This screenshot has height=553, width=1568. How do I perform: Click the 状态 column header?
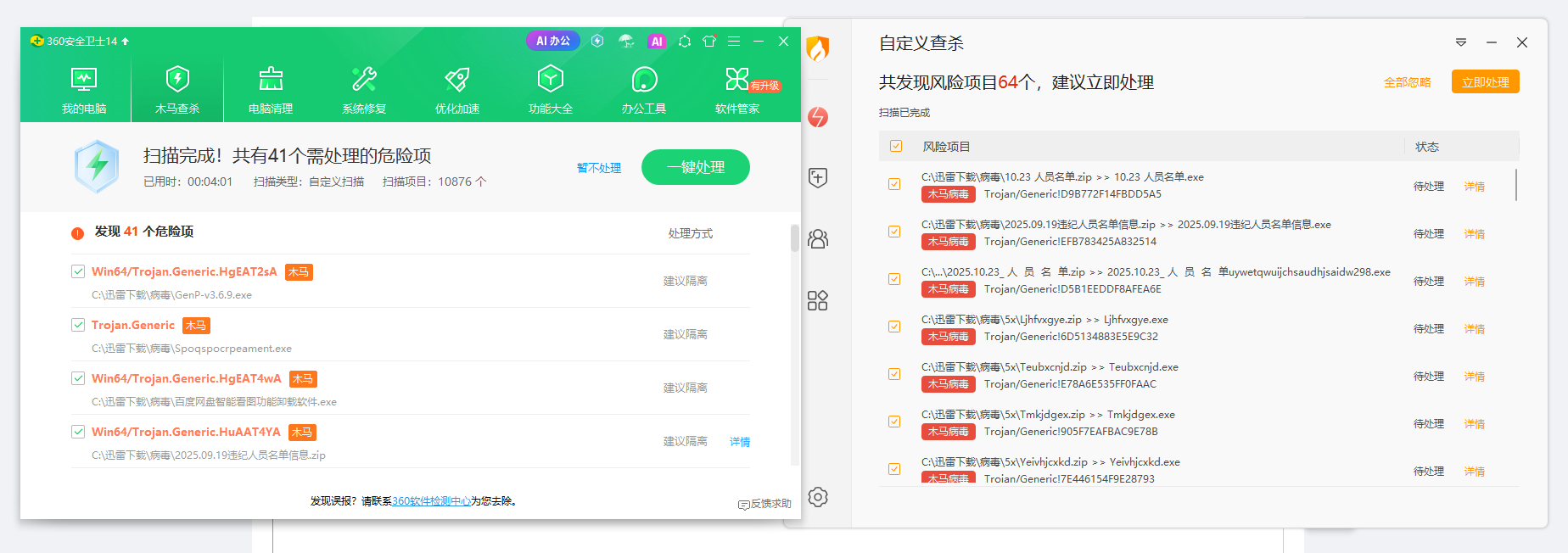point(1427,147)
